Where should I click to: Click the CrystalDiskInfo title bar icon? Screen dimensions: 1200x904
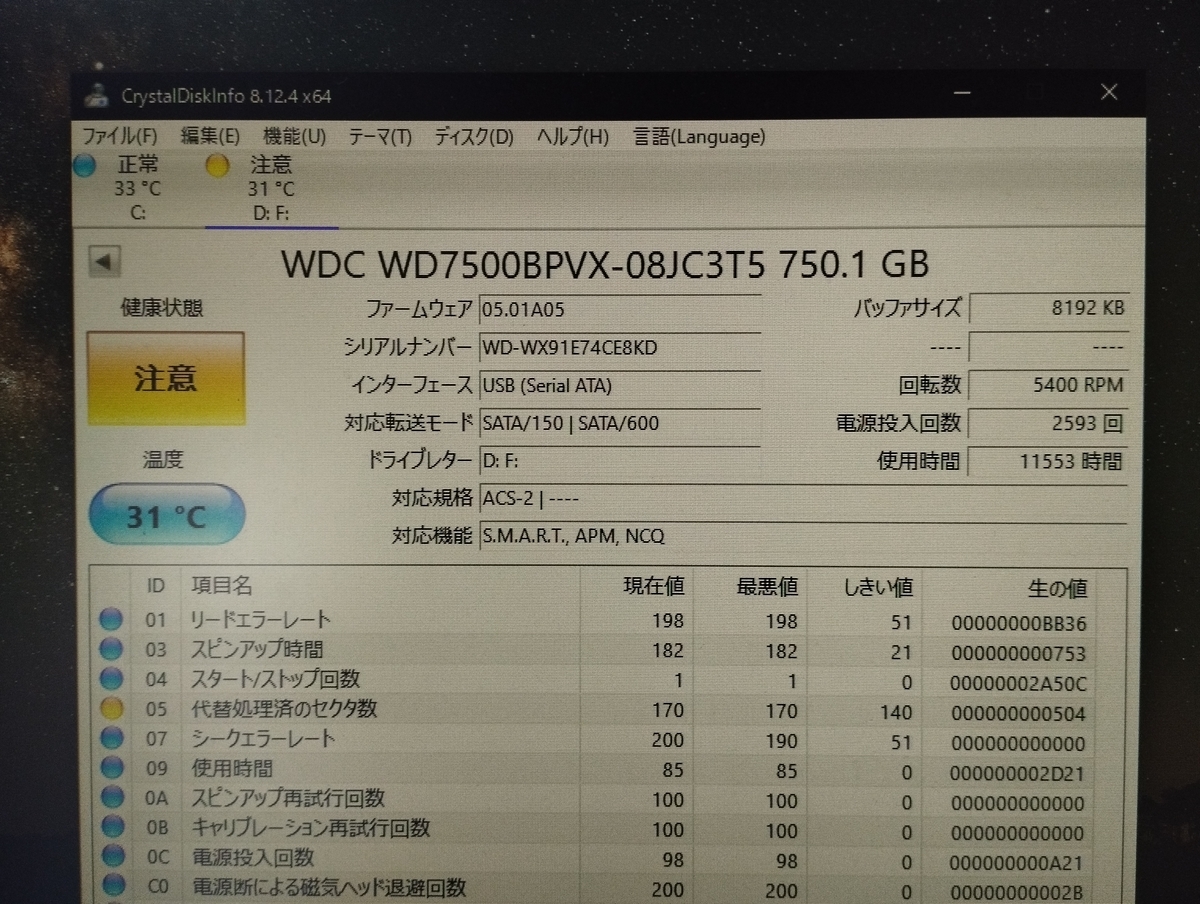(x=96, y=96)
